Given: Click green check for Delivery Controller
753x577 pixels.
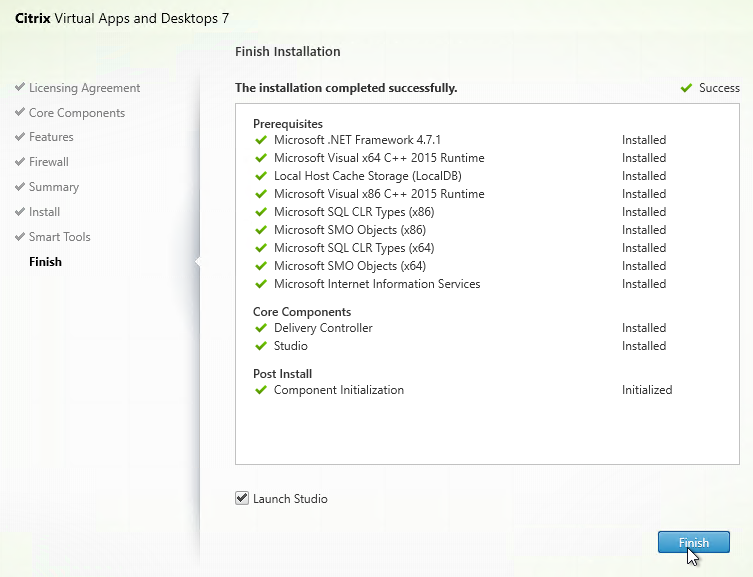Looking at the screenshot, I should pyautogui.click(x=261, y=328).
